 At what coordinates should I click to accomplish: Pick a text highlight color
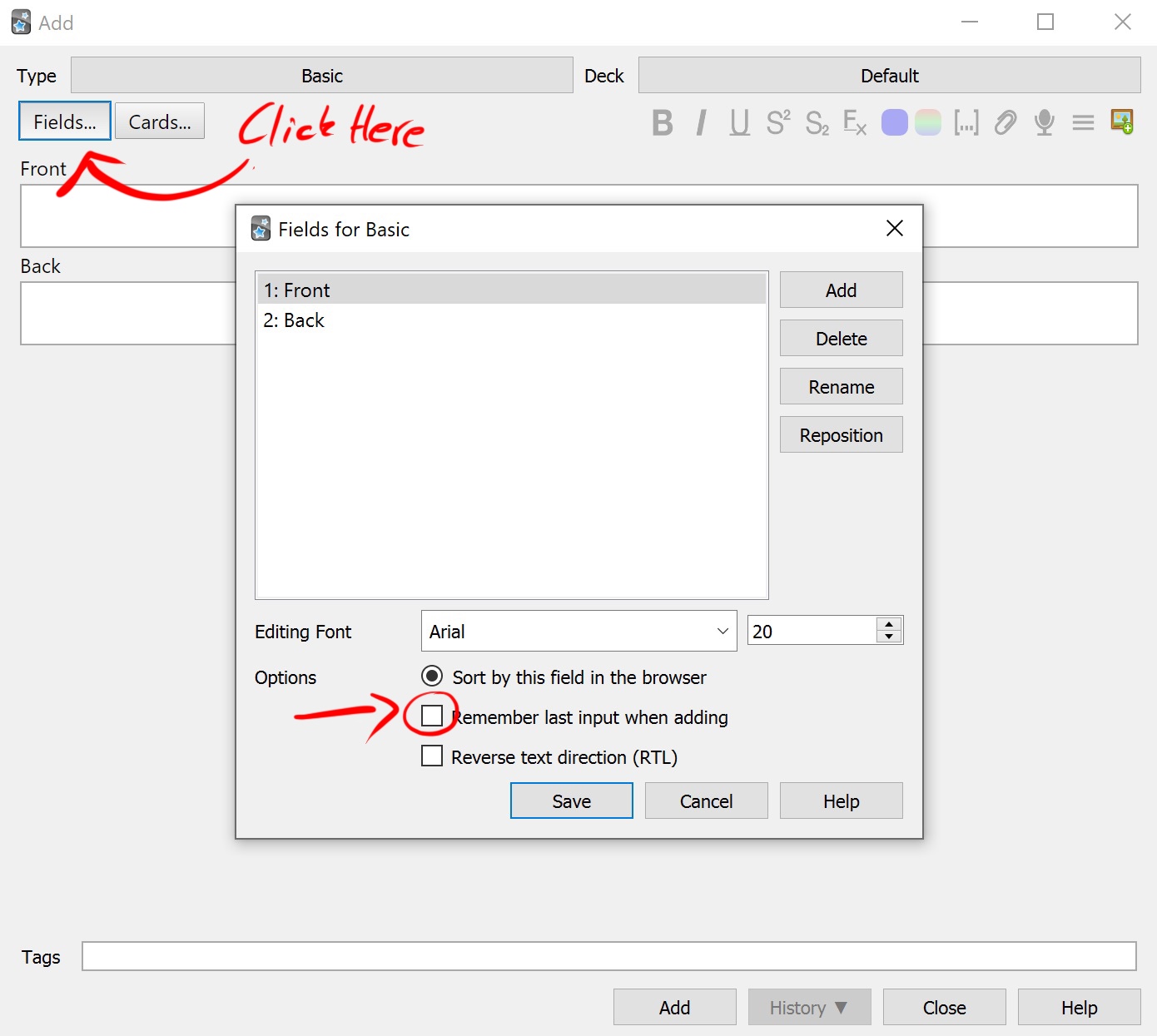click(927, 122)
